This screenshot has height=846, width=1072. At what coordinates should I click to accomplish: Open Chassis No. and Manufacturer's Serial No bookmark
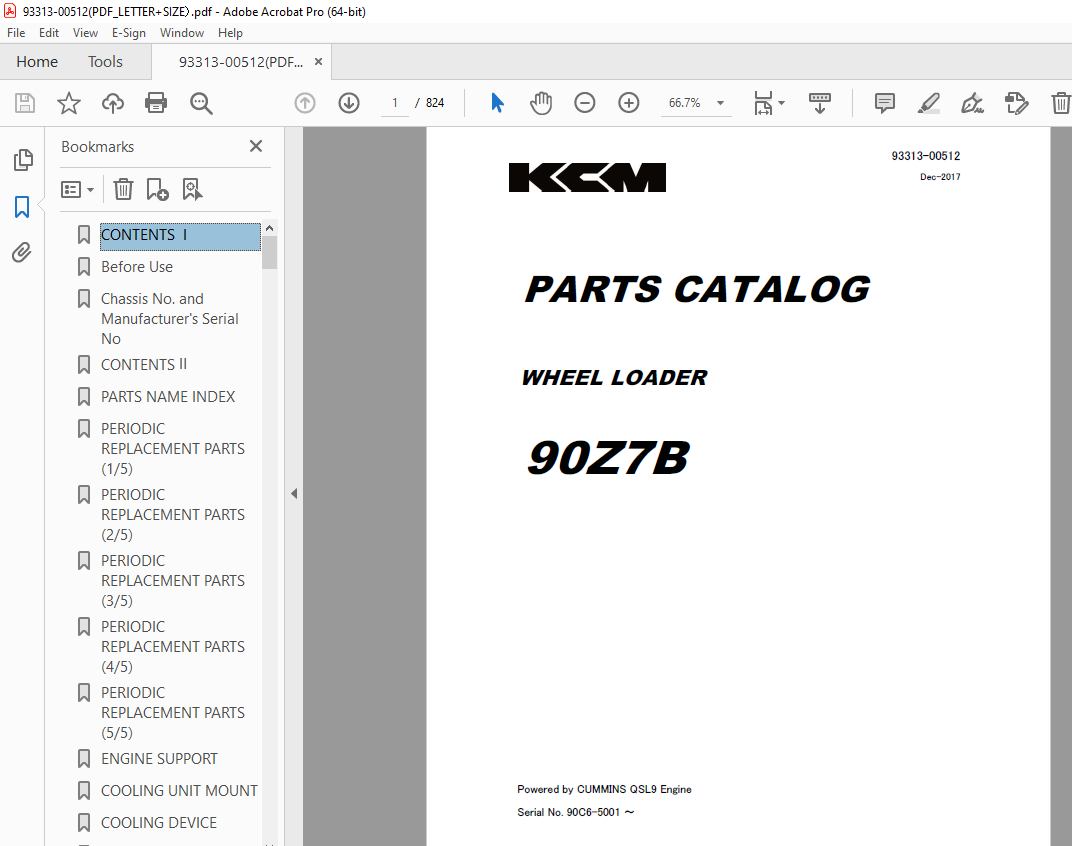click(170, 319)
